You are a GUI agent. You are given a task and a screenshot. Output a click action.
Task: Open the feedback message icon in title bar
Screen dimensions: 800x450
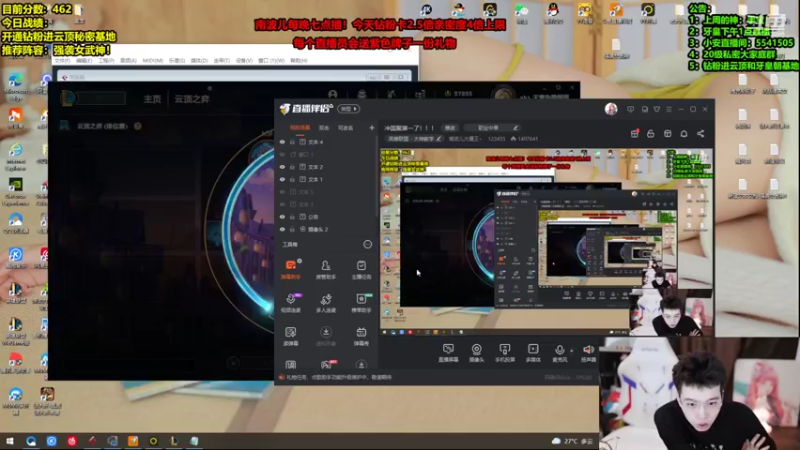[631, 109]
